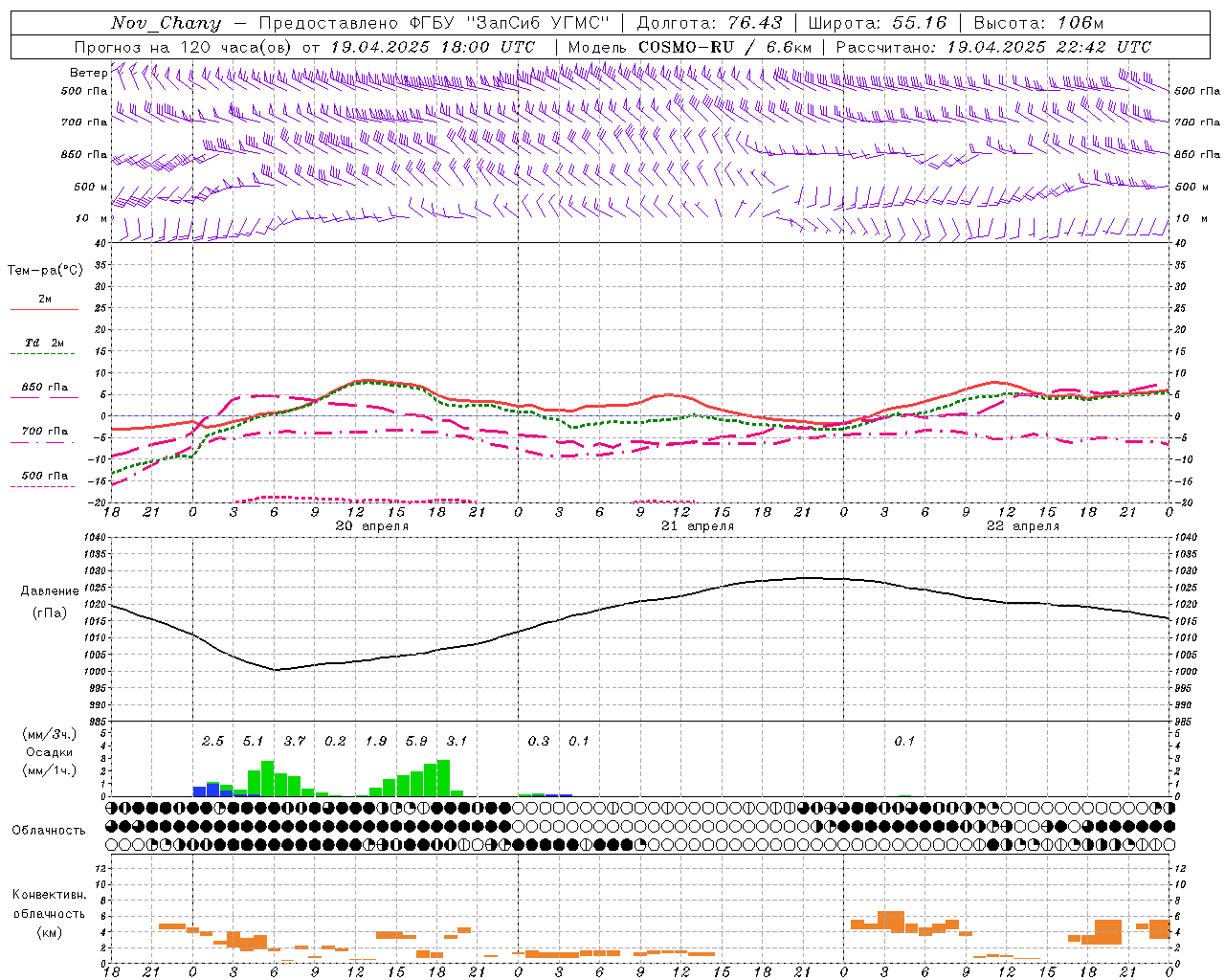Select the 2.5 precipitation total
Image resolution: width=1225 pixels, height=980 pixels.
click(x=212, y=742)
